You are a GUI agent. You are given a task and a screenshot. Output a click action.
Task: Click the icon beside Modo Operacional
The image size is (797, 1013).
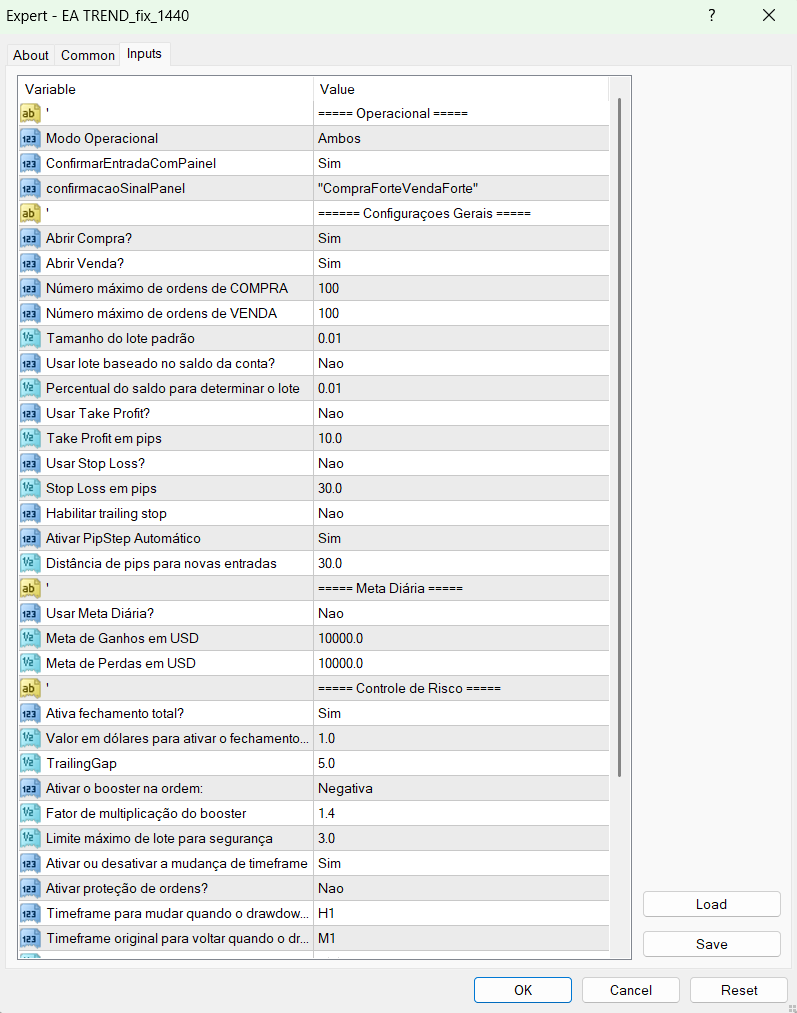30,138
